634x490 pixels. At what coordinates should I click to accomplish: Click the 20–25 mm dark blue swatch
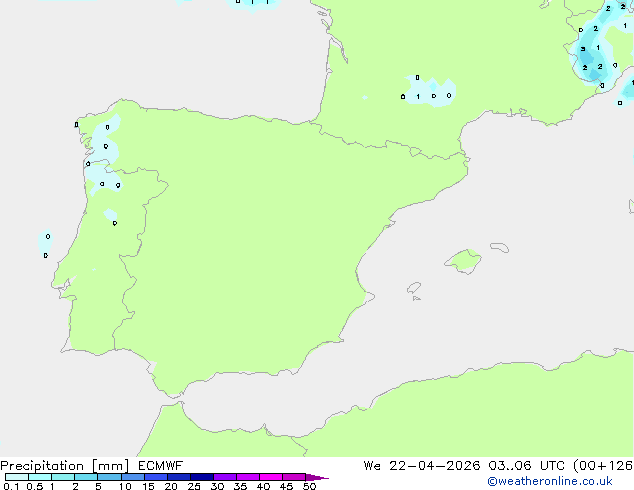(x=179, y=477)
